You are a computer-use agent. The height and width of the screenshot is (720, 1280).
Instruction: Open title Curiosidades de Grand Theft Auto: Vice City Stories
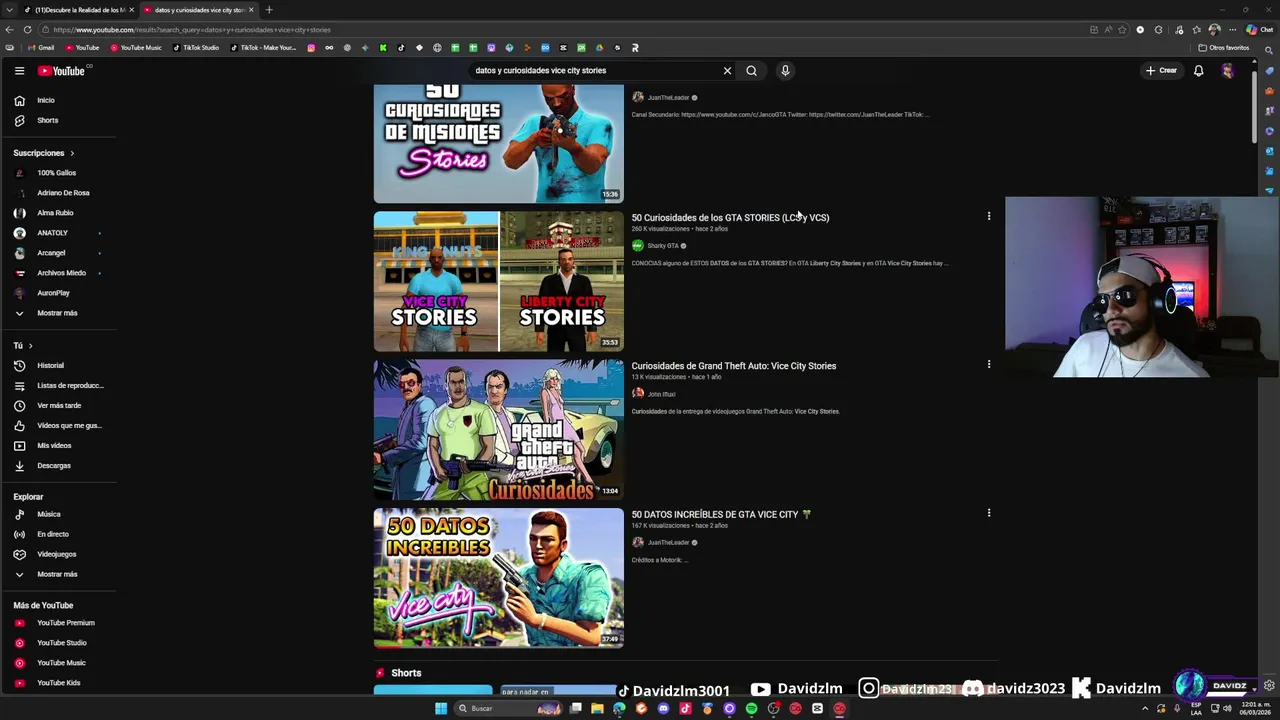point(733,366)
